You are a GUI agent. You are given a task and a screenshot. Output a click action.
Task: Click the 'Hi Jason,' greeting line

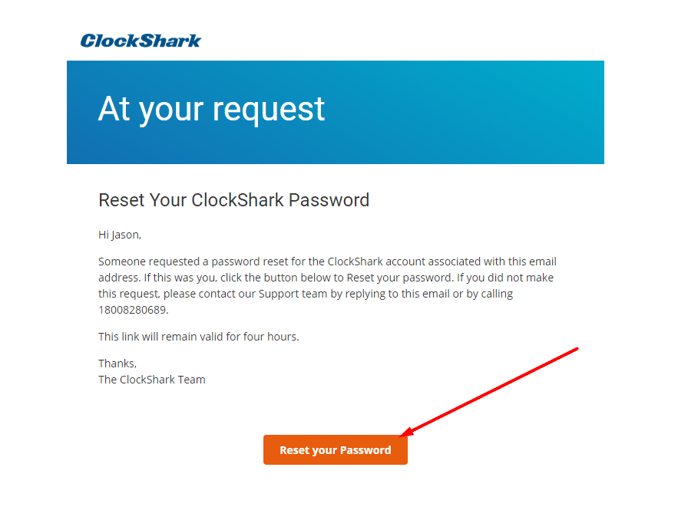coord(120,235)
